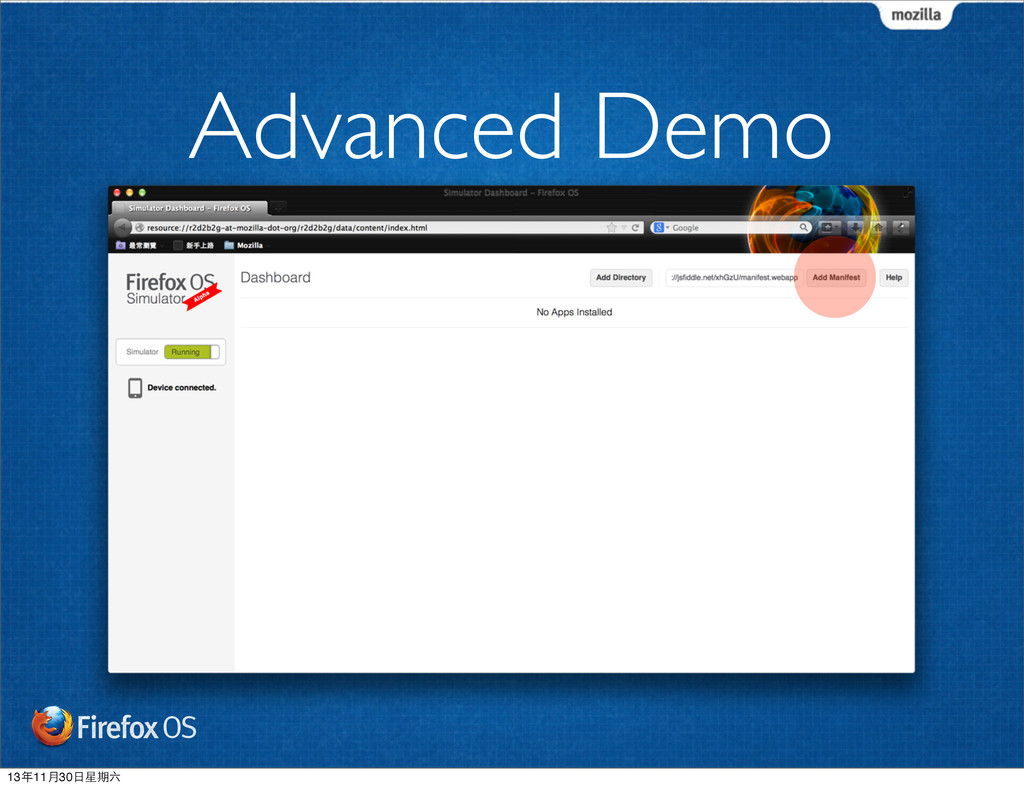Zoom the window with the green button
1024x788 pixels.
(142, 193)
